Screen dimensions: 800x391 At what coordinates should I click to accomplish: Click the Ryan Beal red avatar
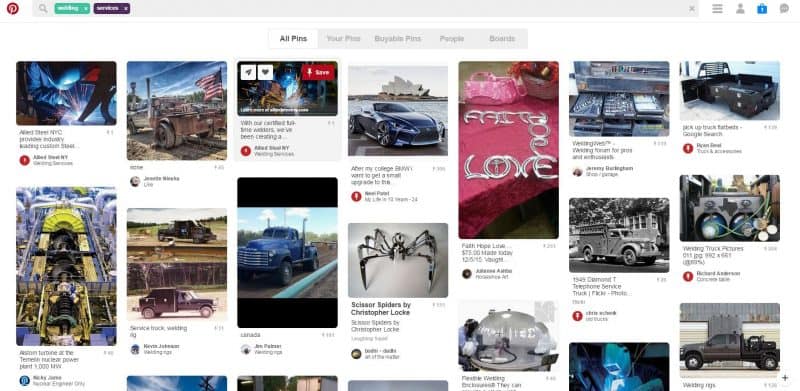coord(688,149)
